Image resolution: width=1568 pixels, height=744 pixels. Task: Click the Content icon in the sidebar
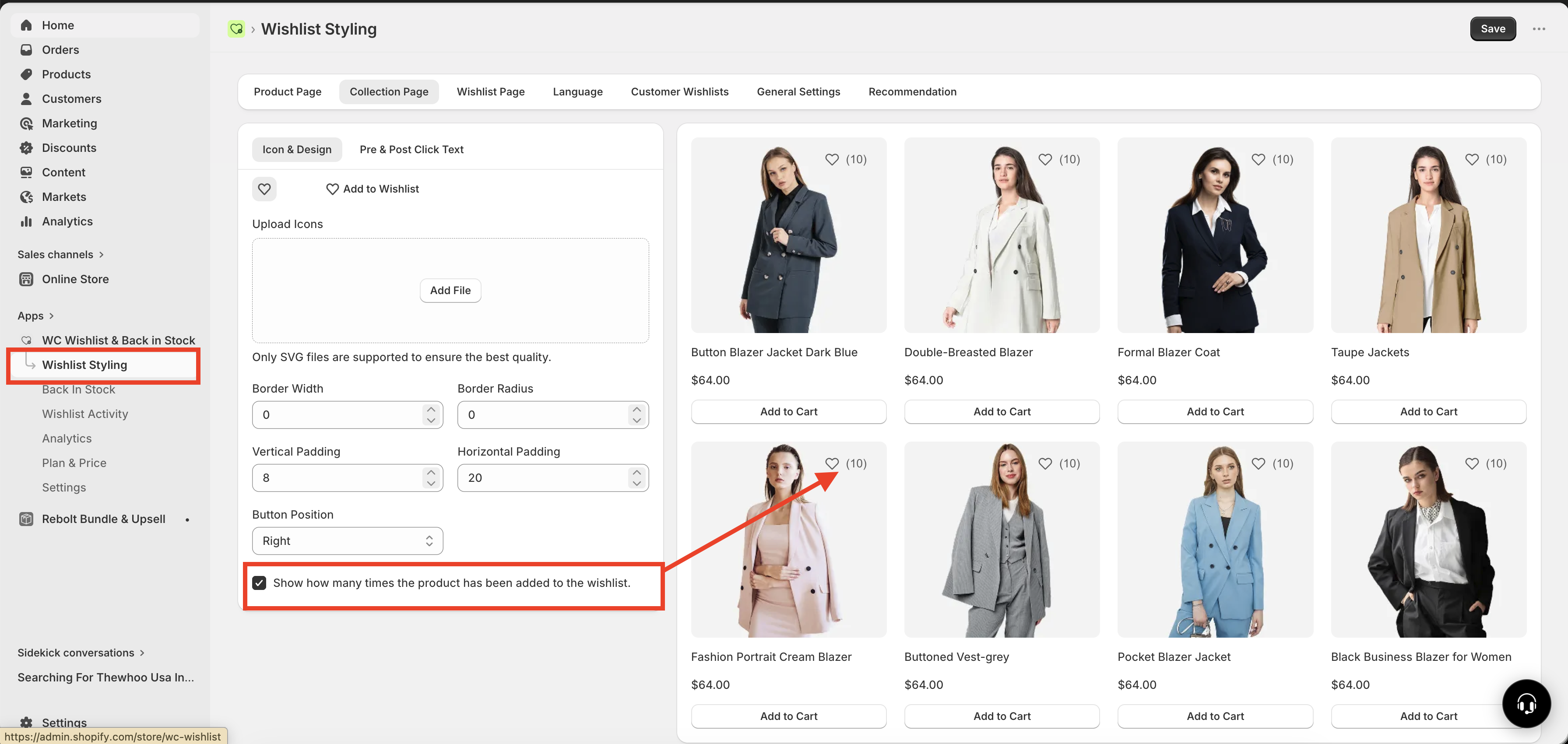coord(26,172)
